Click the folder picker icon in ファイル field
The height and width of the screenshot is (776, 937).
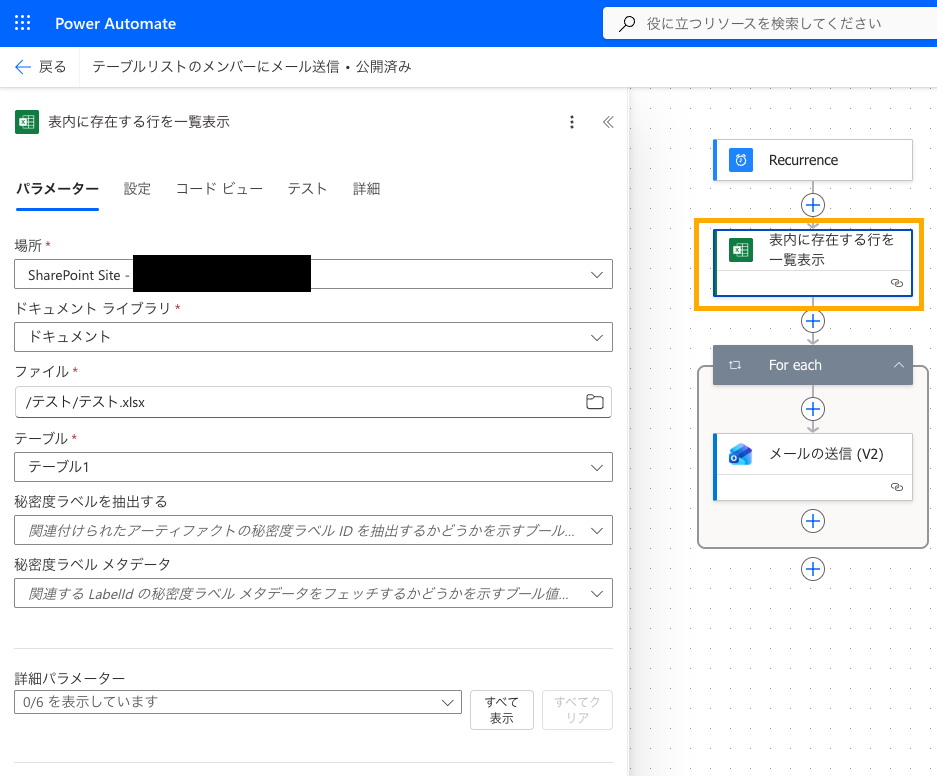[595, 402]
